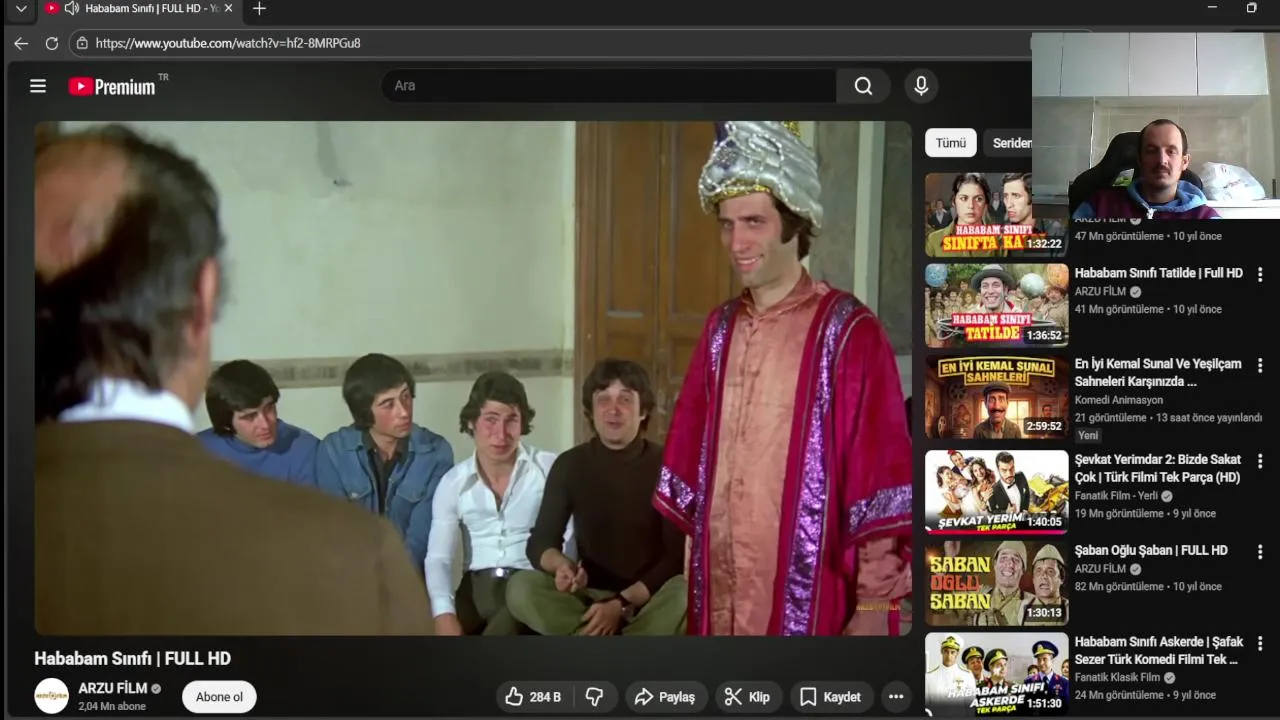Select the Tümü filter chip
The height and width of the screenshot is (720, 1280).
pyautogui.click(x=950, y=143)
